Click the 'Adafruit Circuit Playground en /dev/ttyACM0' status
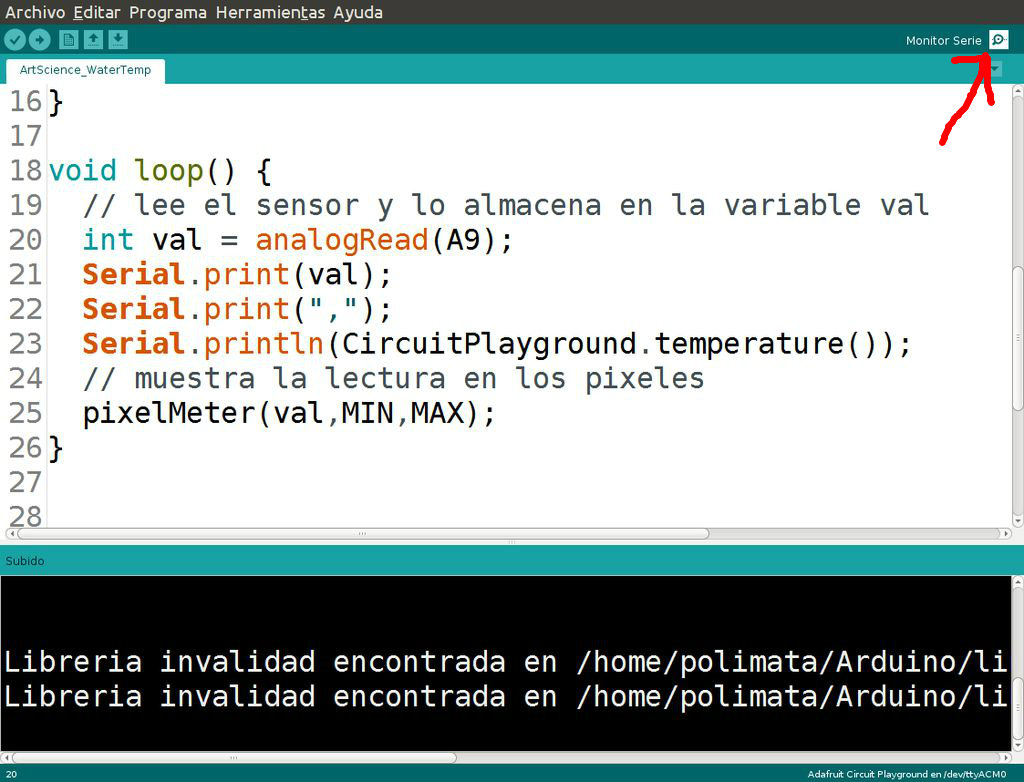Screen dimensions: 1024x782 [906, 774]
